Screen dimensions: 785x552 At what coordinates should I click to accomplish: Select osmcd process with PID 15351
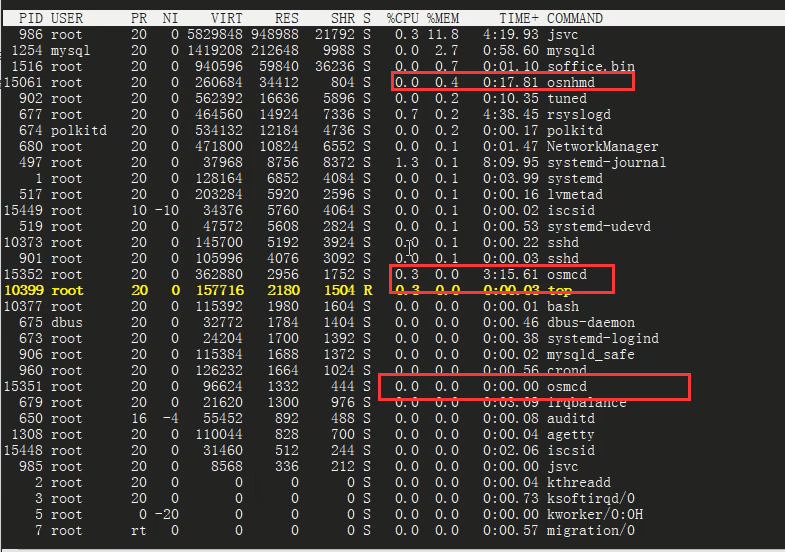coord(566,386)
